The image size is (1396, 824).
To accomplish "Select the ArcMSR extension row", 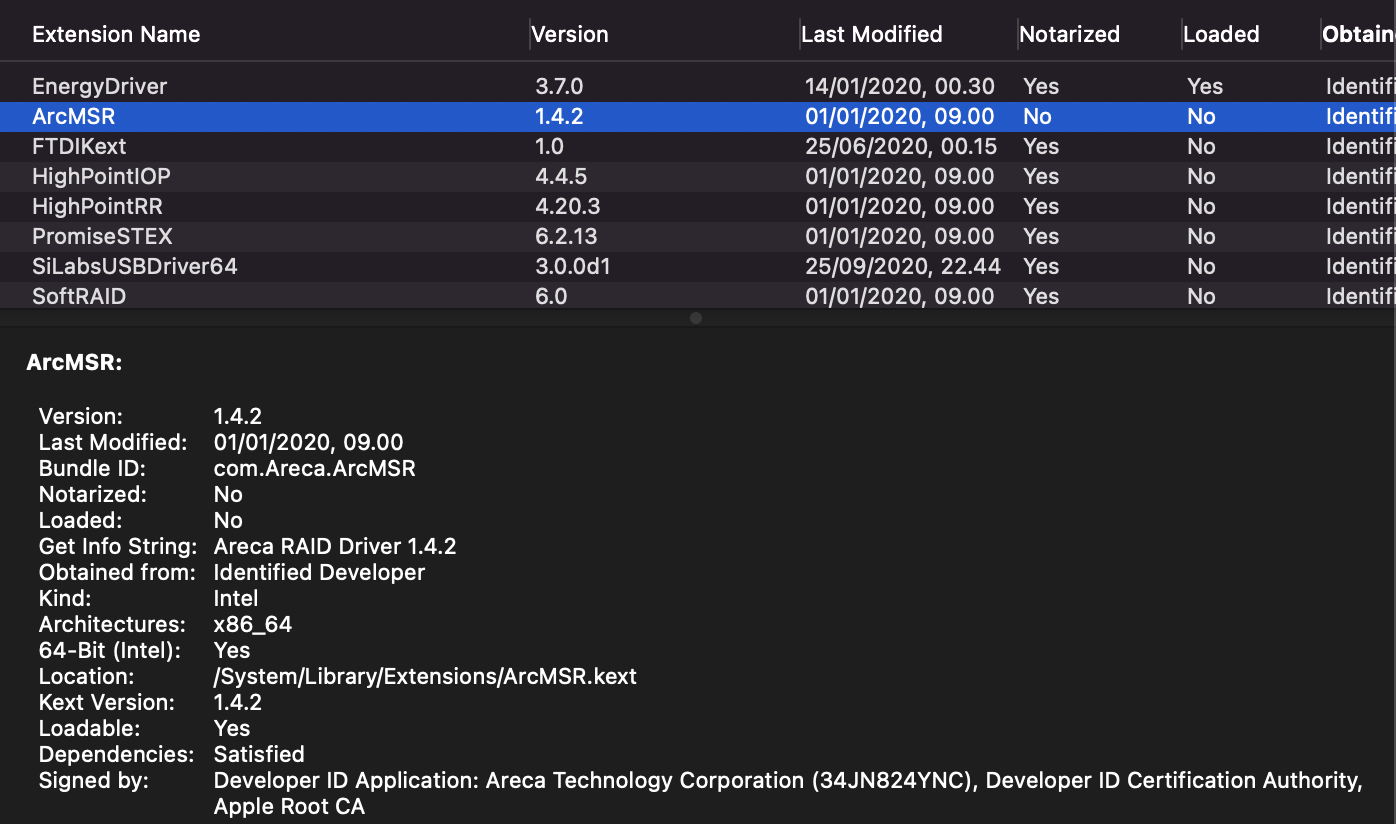I will pyautogui.click(x=74, y=117).
